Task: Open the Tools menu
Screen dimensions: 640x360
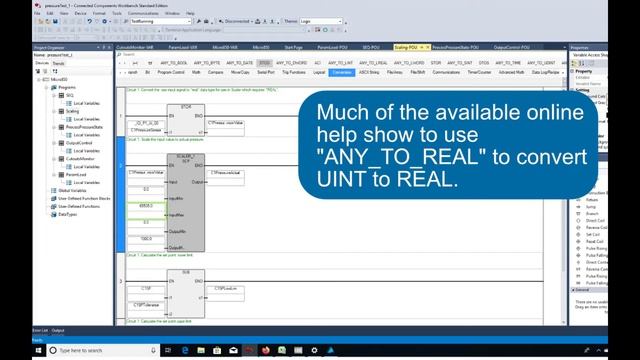Action: coord(117,13)
